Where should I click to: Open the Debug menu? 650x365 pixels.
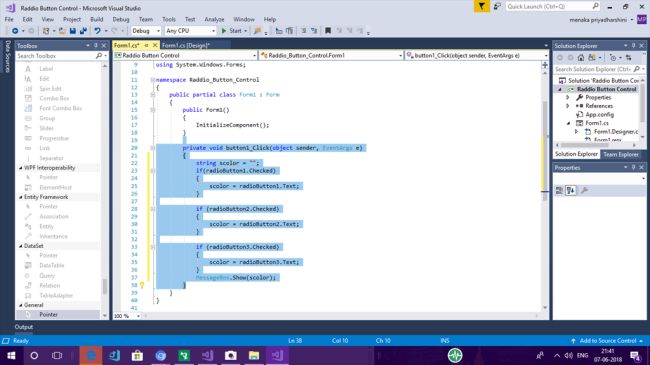[121, 19]
